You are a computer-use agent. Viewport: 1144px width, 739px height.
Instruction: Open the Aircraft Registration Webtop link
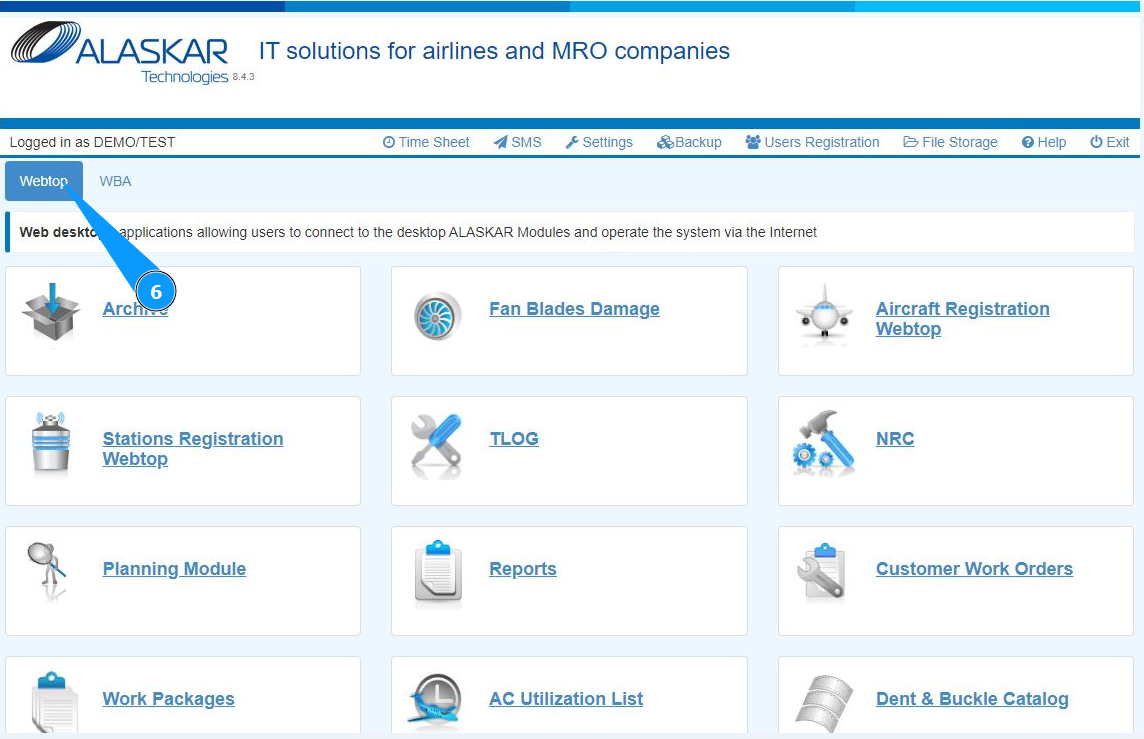[x=962, y=319]
